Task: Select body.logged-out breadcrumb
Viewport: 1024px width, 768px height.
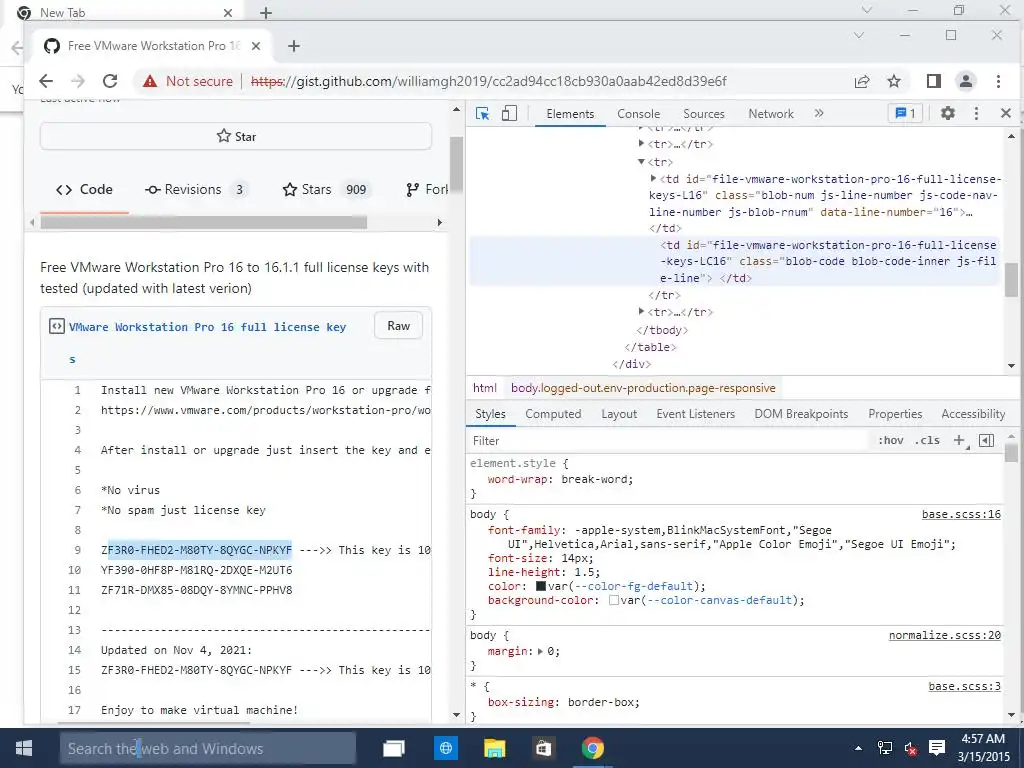Action: tap(643, 388)
